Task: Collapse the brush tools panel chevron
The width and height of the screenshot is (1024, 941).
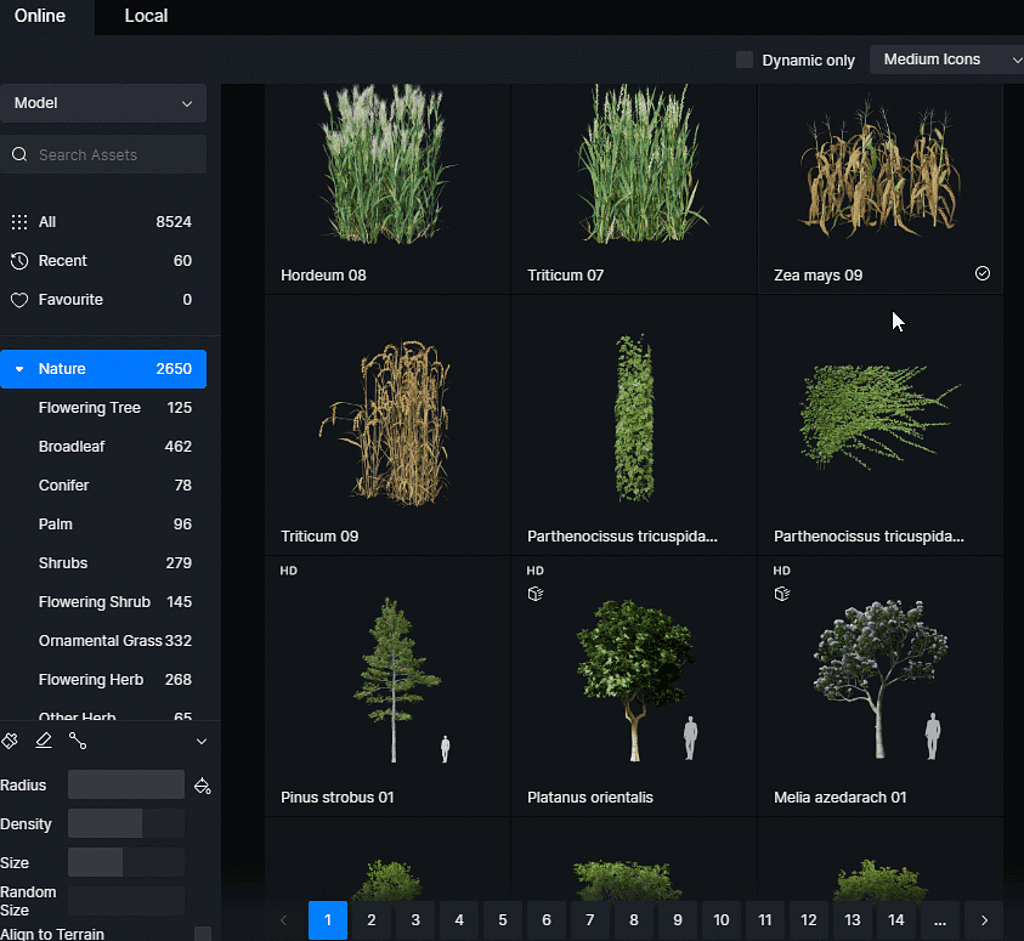Action: [202, 741]
